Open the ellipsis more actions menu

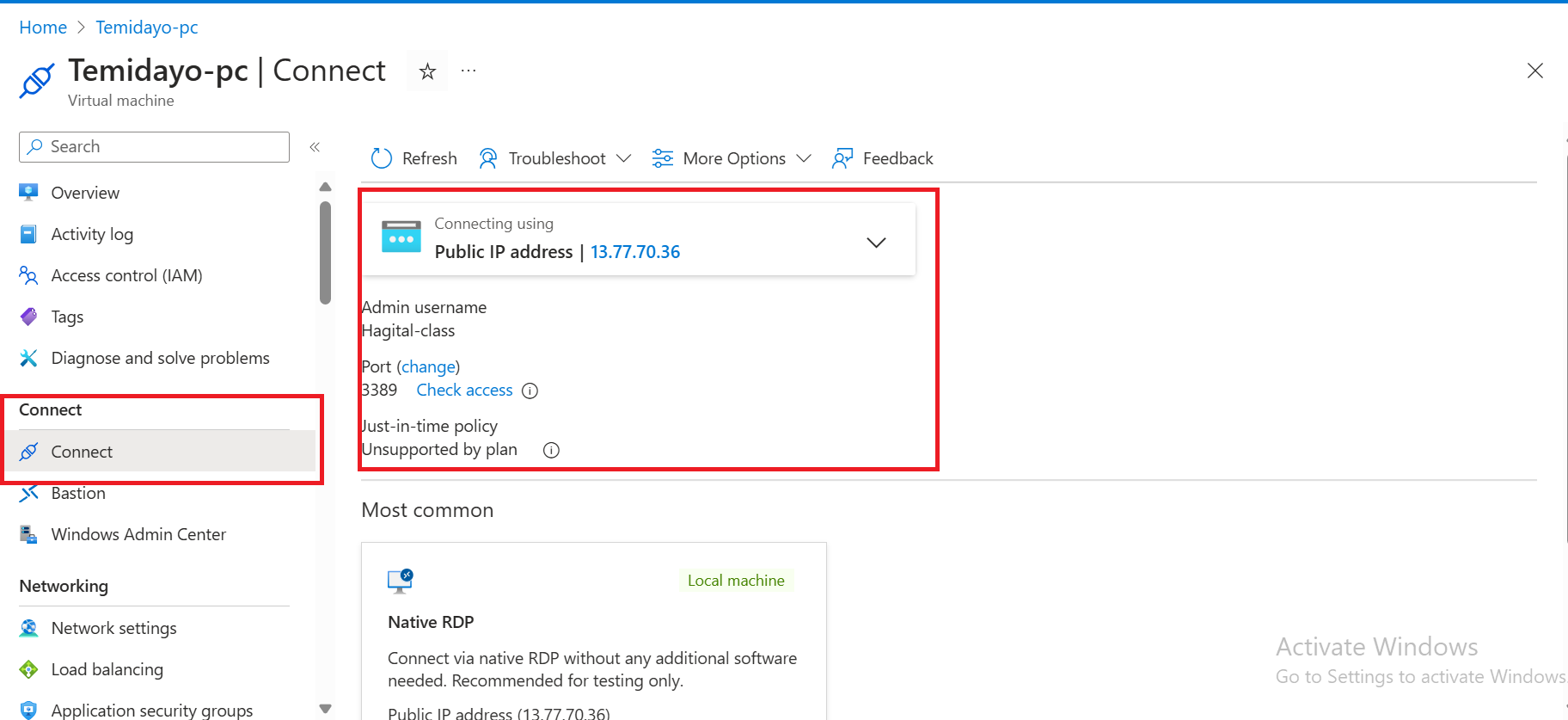pos(469,71)
